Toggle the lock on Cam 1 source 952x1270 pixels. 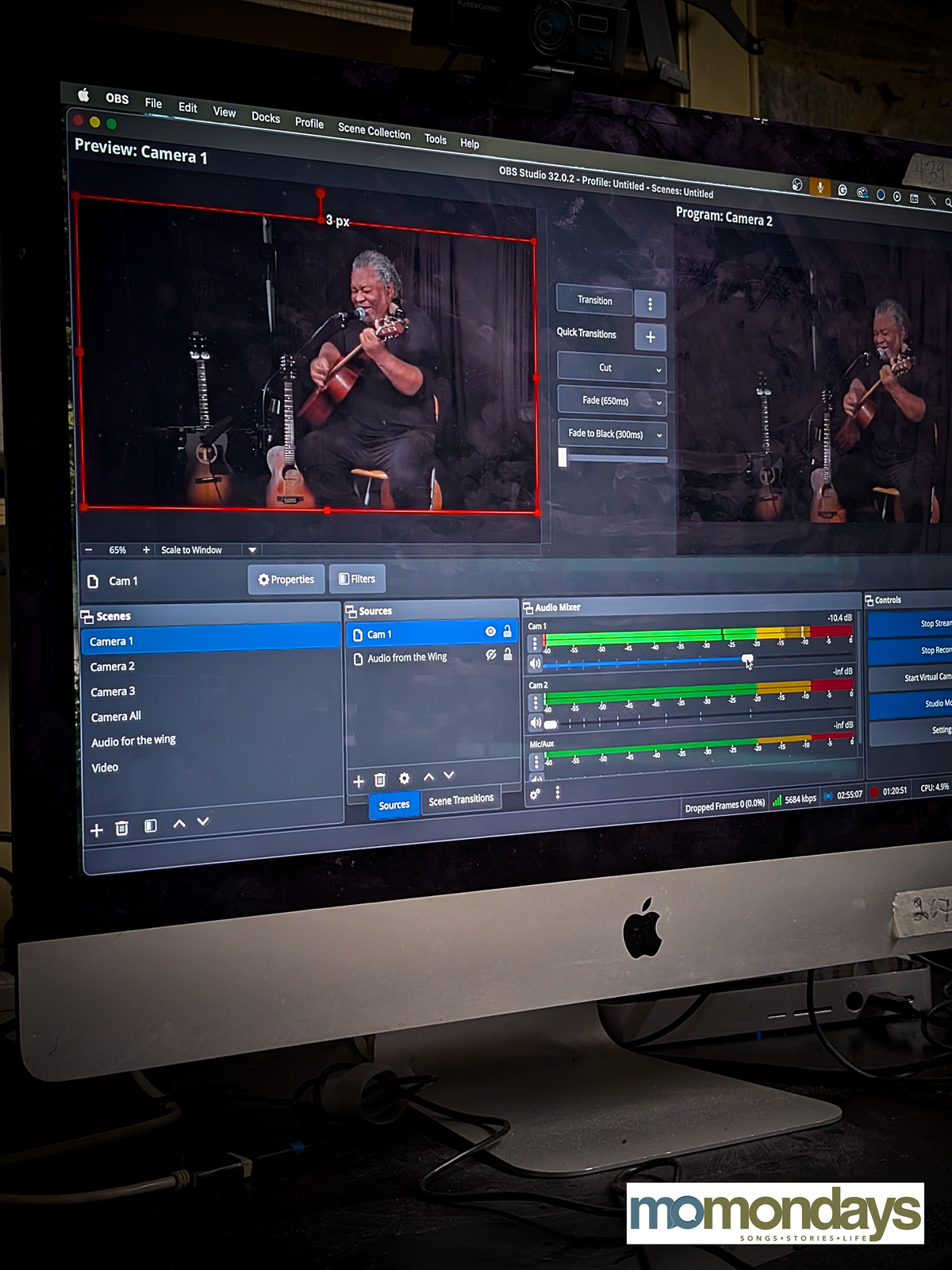[508, 632]
